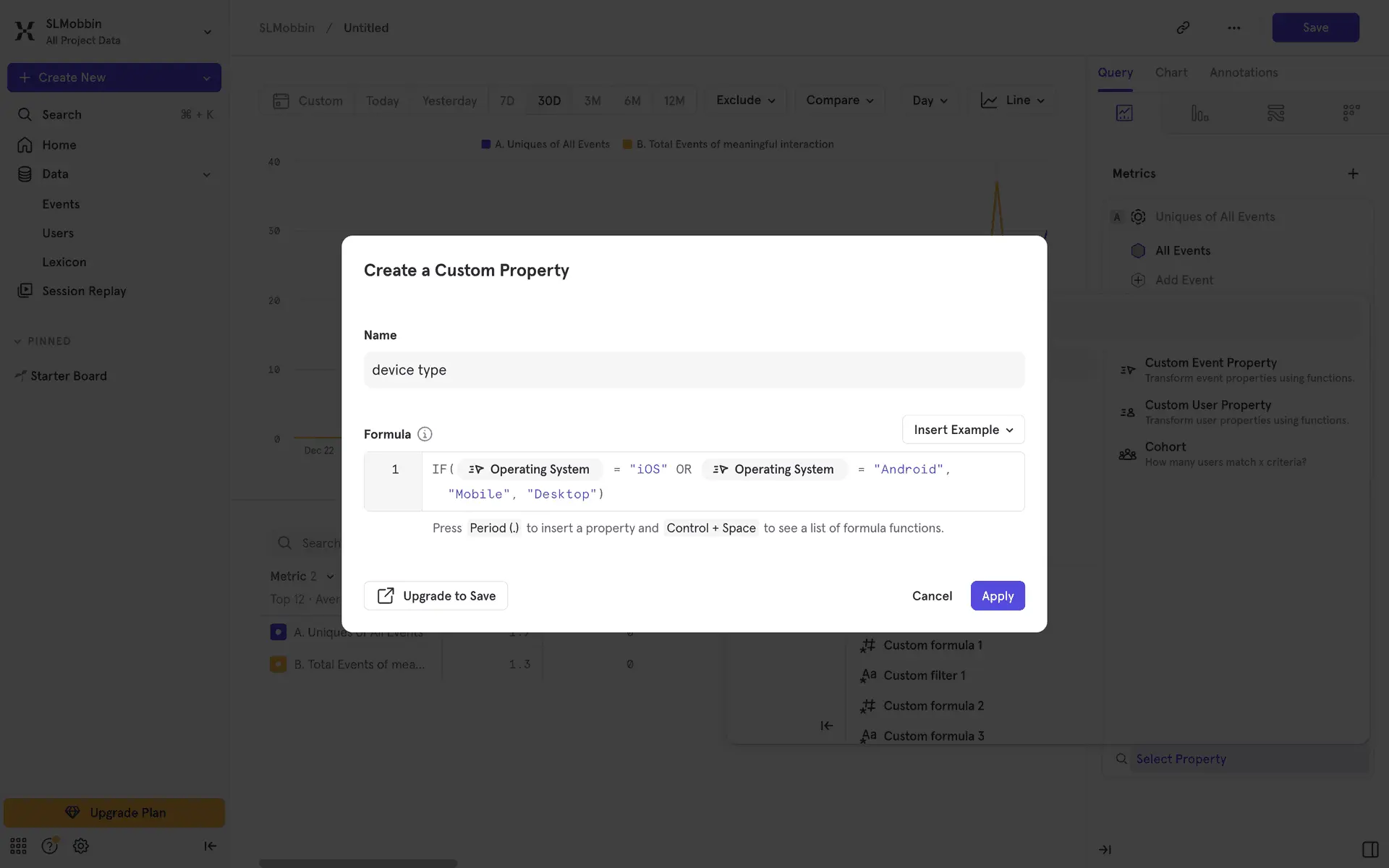
Task: Collapse the left sidebar
Action: (x=210, y=846)
